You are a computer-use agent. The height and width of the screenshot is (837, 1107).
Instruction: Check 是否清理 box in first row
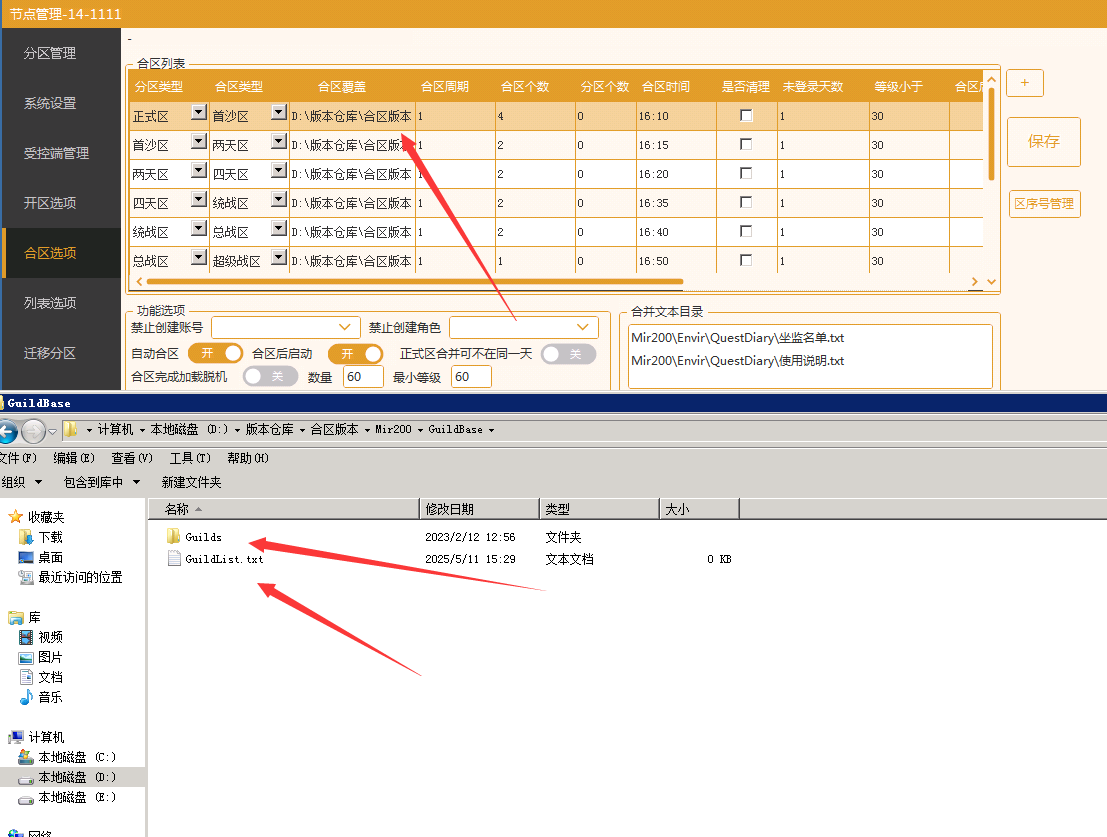(x=746, y=116)
